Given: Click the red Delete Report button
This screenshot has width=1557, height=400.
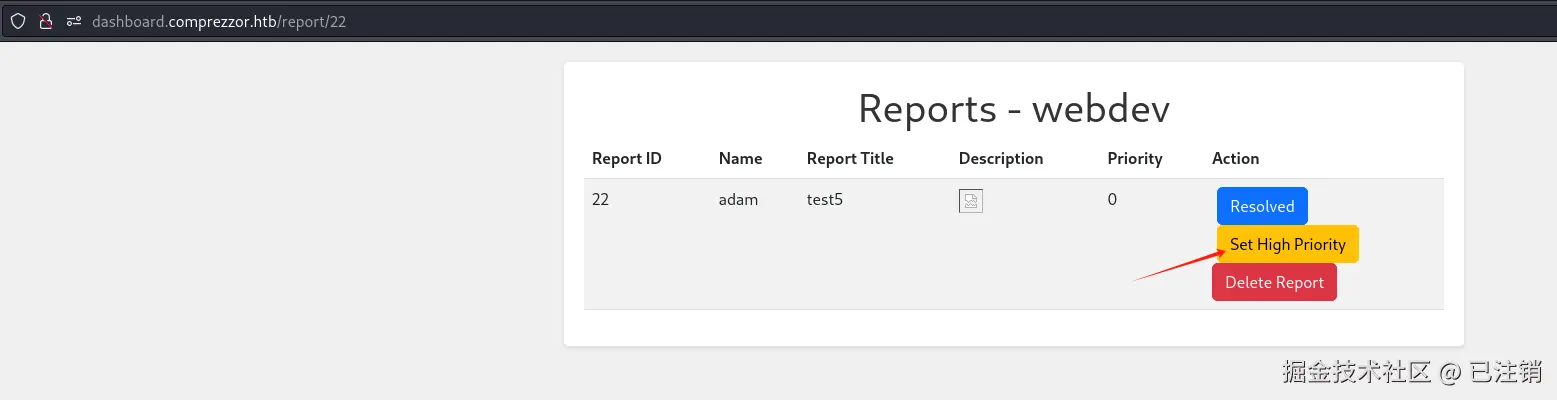Looking at the screenshot, I should 1274,282.
